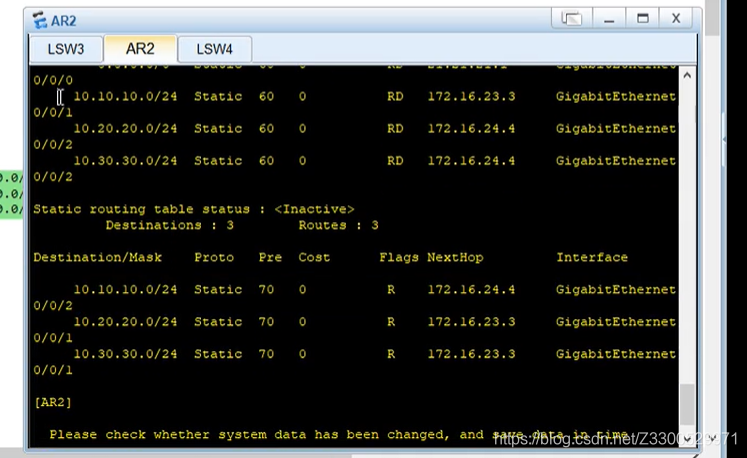This screenshot has width=747, height=458.
Task: Click the [AR2] command prompt line
Action: click(x=53, y=402)
